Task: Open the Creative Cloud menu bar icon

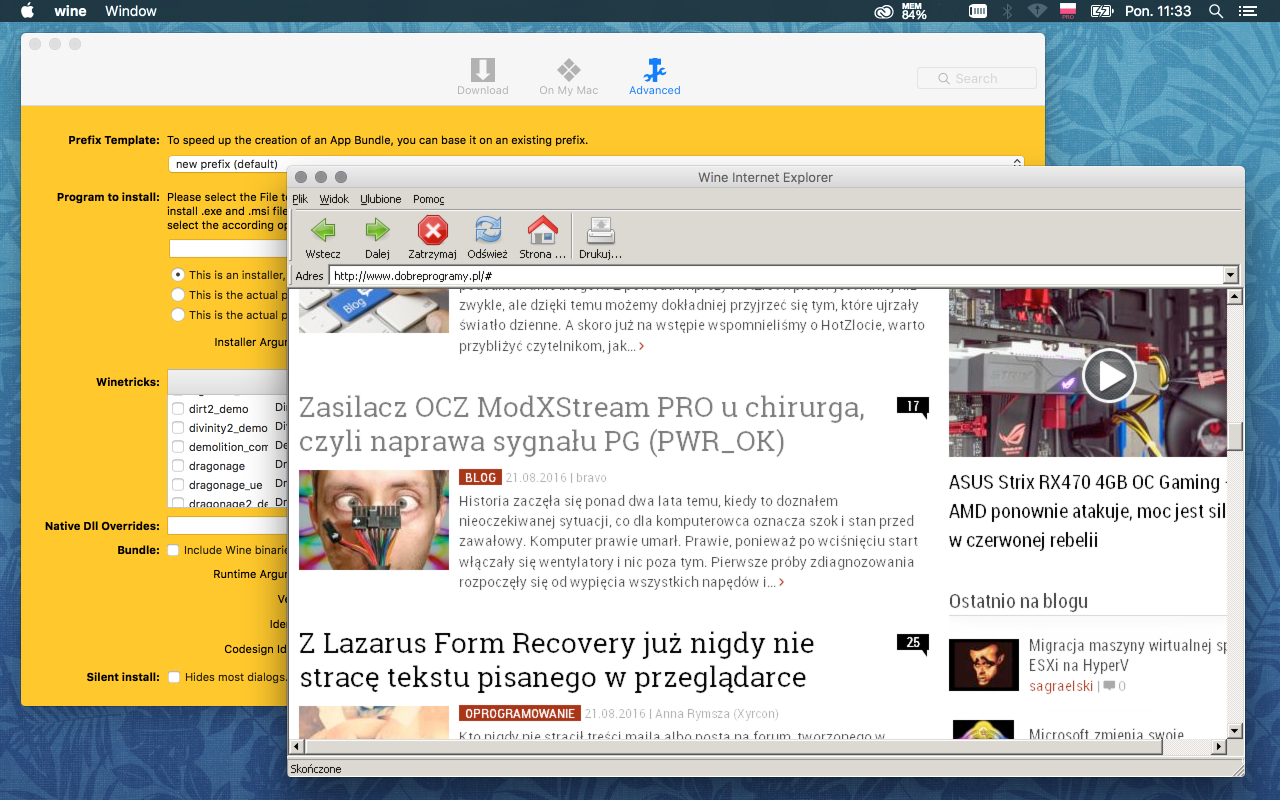Action: click(x=884, y=11)
